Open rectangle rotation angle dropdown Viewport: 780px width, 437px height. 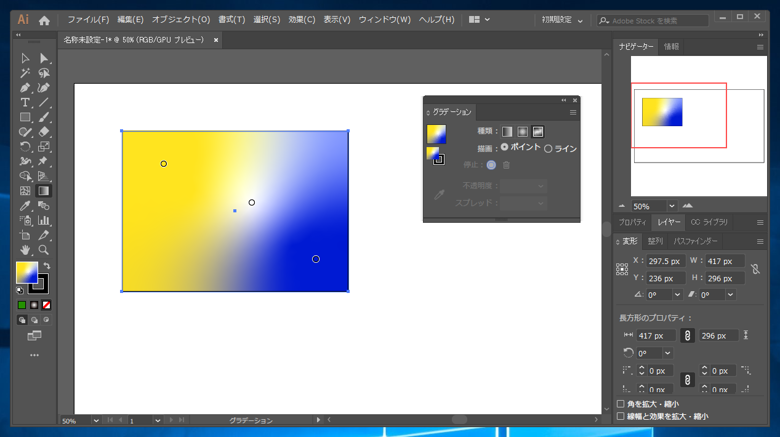pos(668,353)
